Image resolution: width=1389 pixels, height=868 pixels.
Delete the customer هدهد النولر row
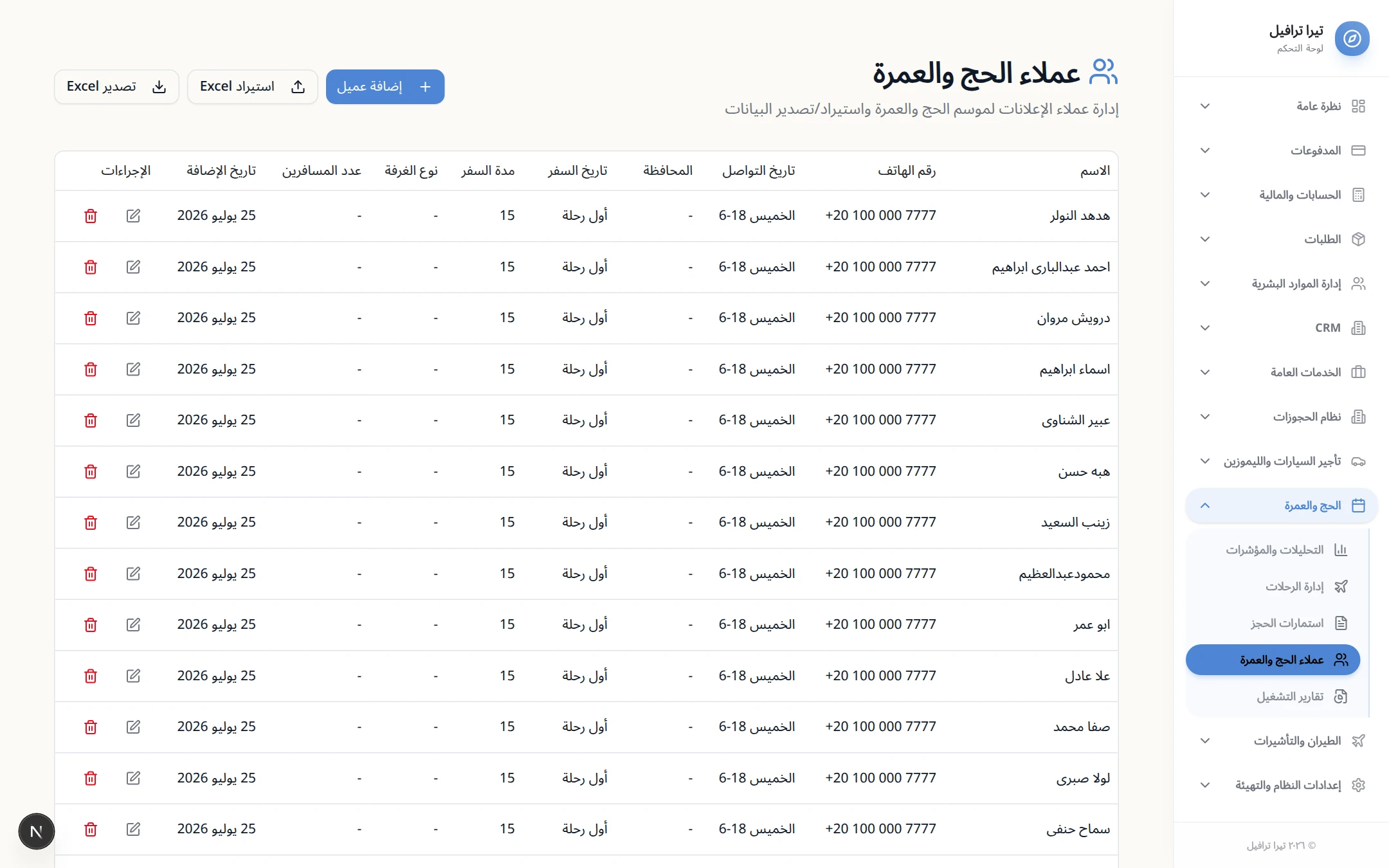(91, 216)
